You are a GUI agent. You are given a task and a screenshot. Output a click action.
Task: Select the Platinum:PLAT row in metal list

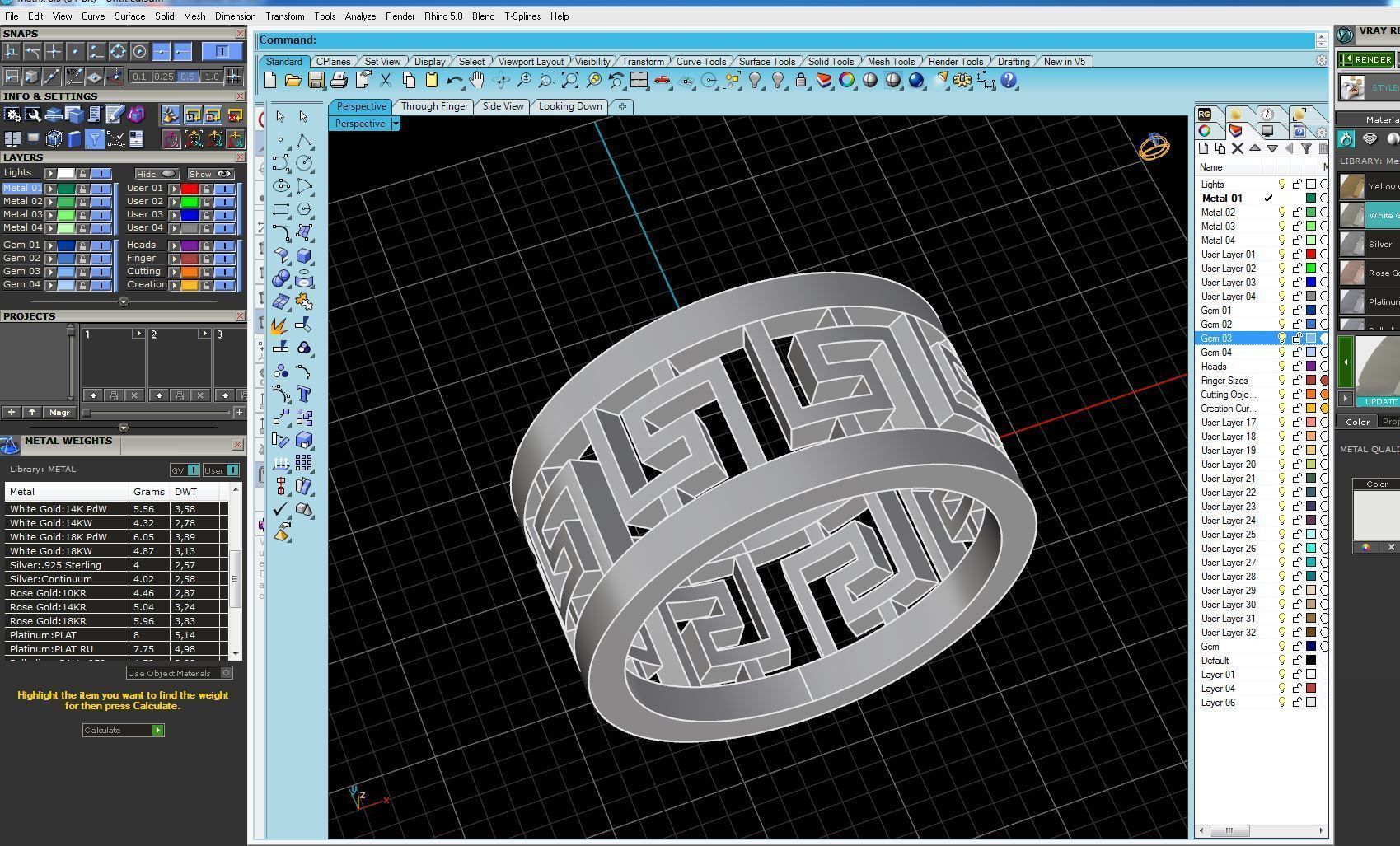coord(115,635)
